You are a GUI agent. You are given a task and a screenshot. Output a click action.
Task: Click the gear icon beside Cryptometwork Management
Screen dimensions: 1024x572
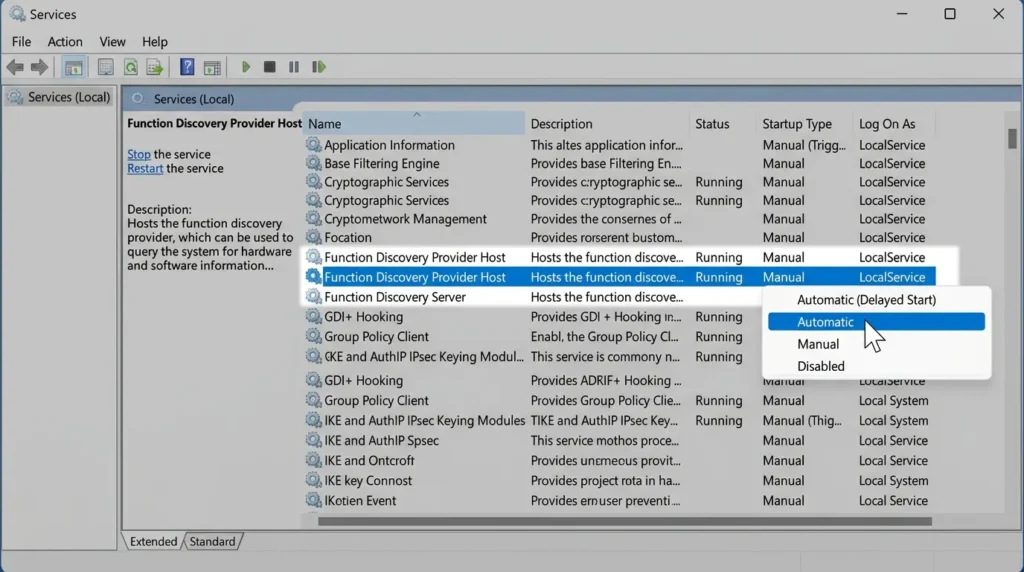click(x=313, y=218)
